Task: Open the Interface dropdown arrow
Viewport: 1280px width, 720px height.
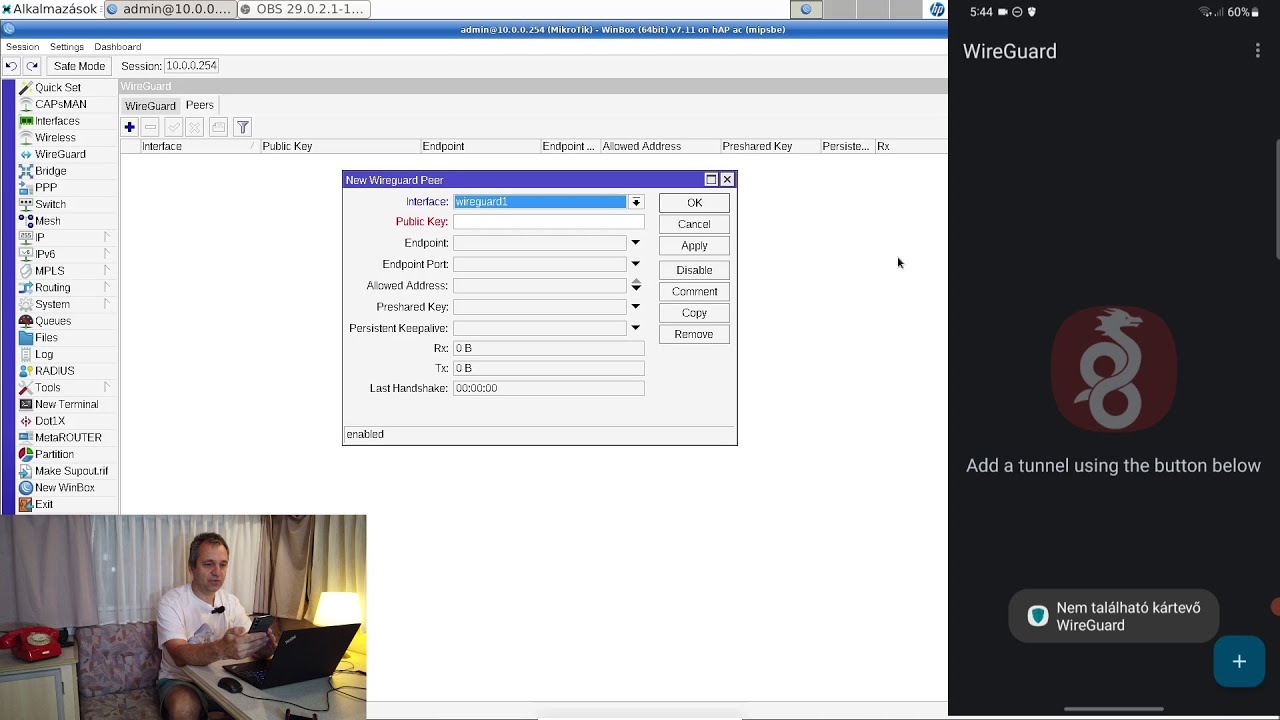Action: point(636,202)
